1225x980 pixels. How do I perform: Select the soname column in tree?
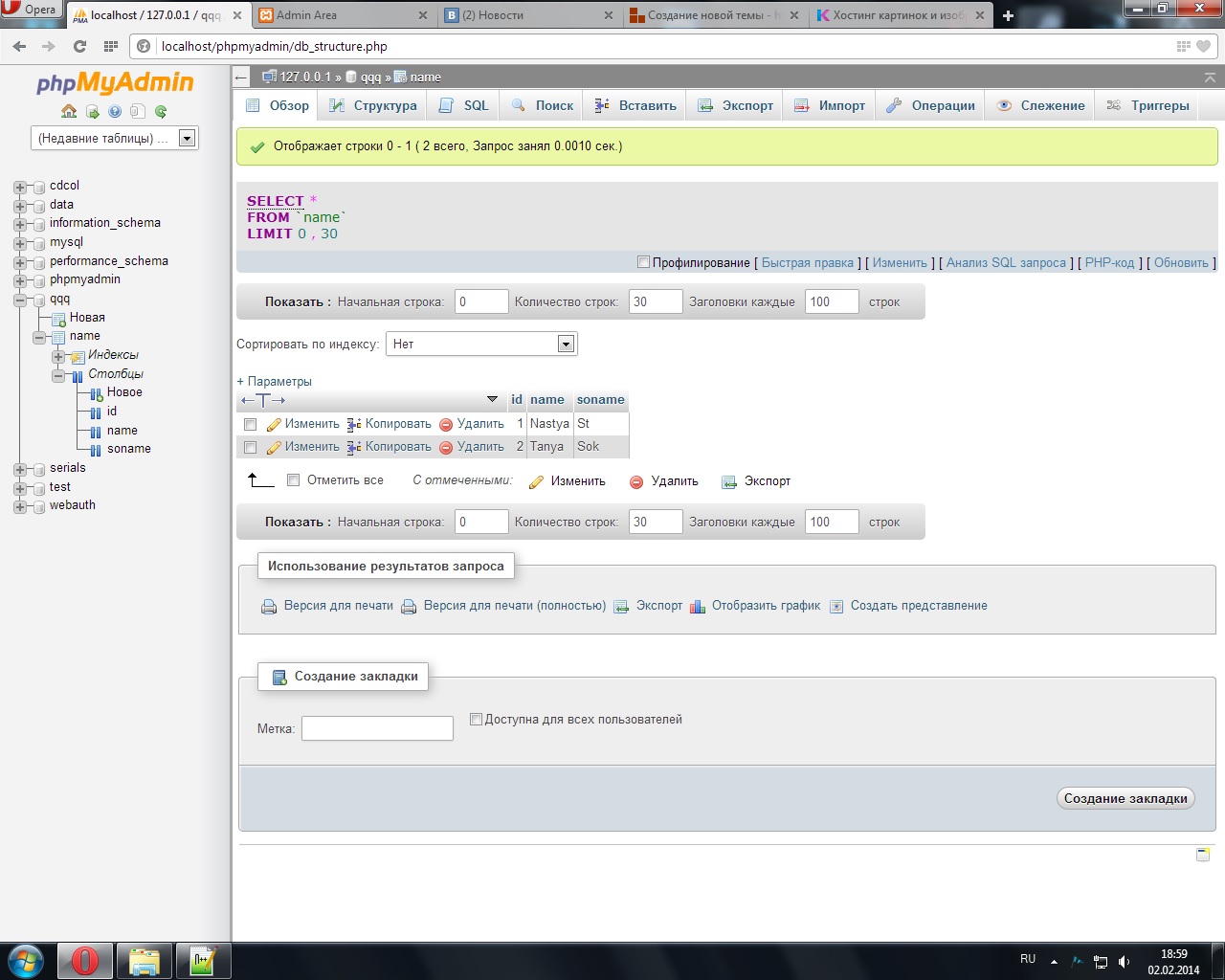pyautogui.click(x=128, y=449)
